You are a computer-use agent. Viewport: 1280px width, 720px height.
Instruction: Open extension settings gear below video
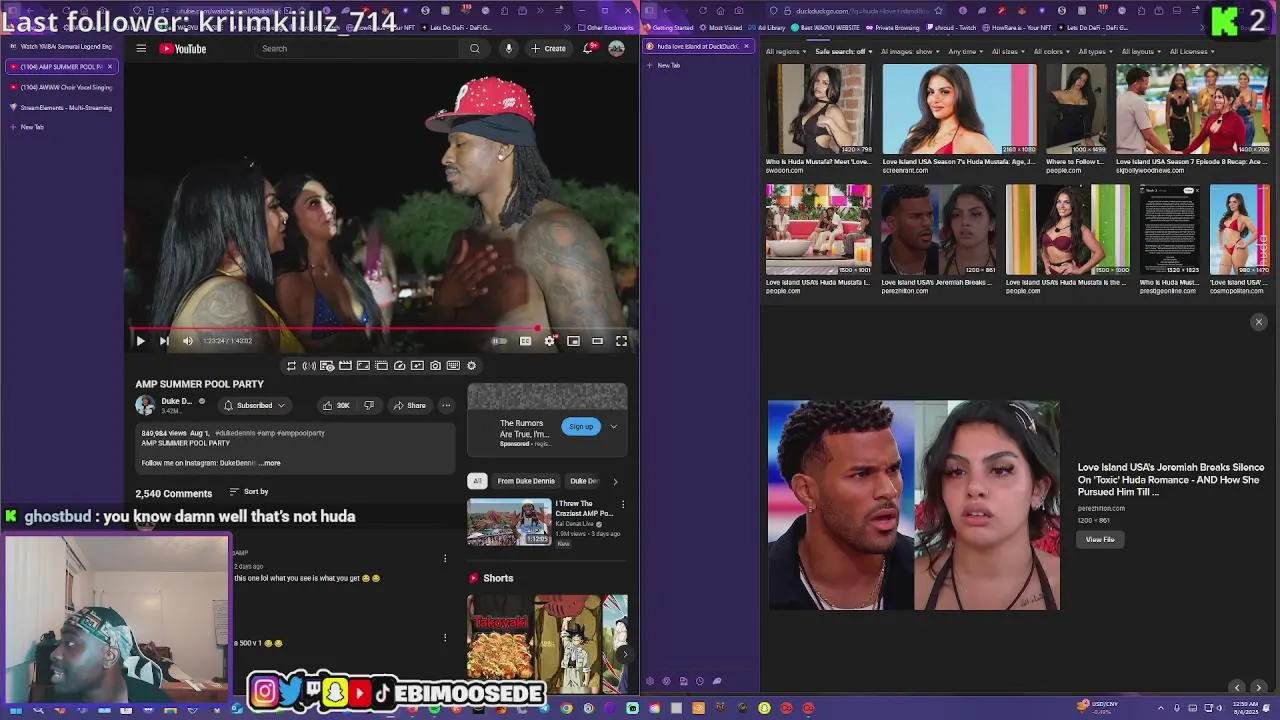point(471,366)
